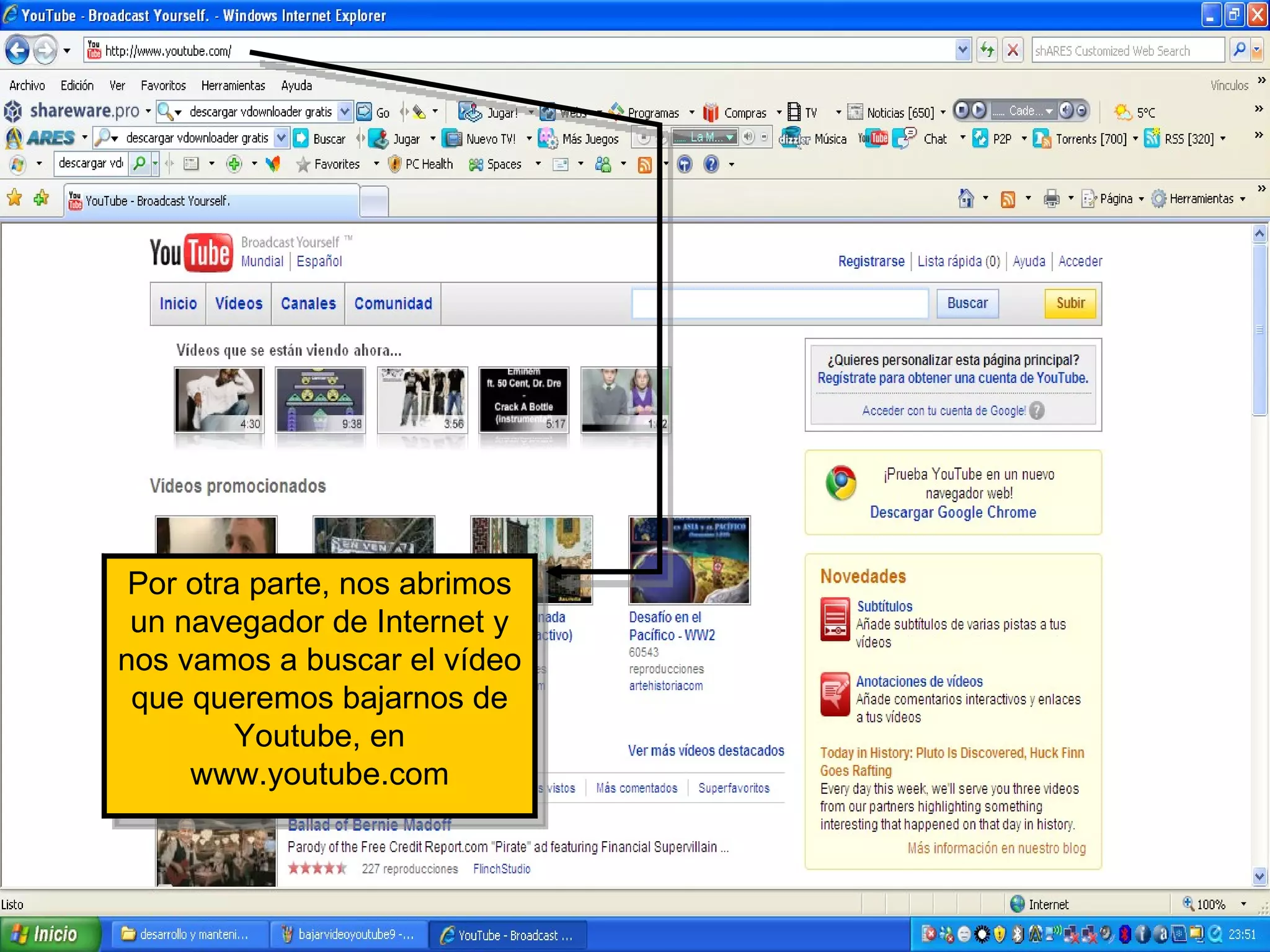This screenshot has width=1270, height=952.
Task: Click the Favorites Center star icon
Action: click(x=14, y=198)
